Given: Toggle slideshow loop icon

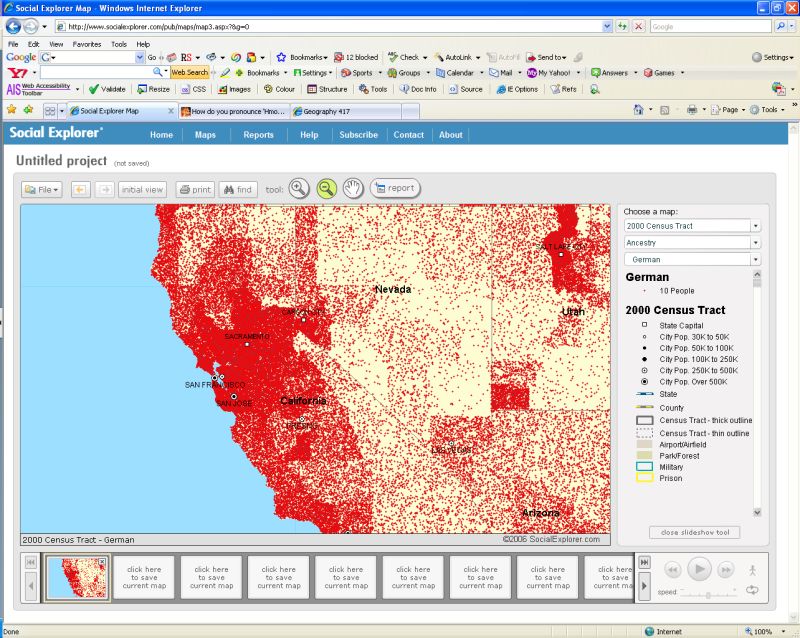Looking at the screenshot, I should pos(753,590).
